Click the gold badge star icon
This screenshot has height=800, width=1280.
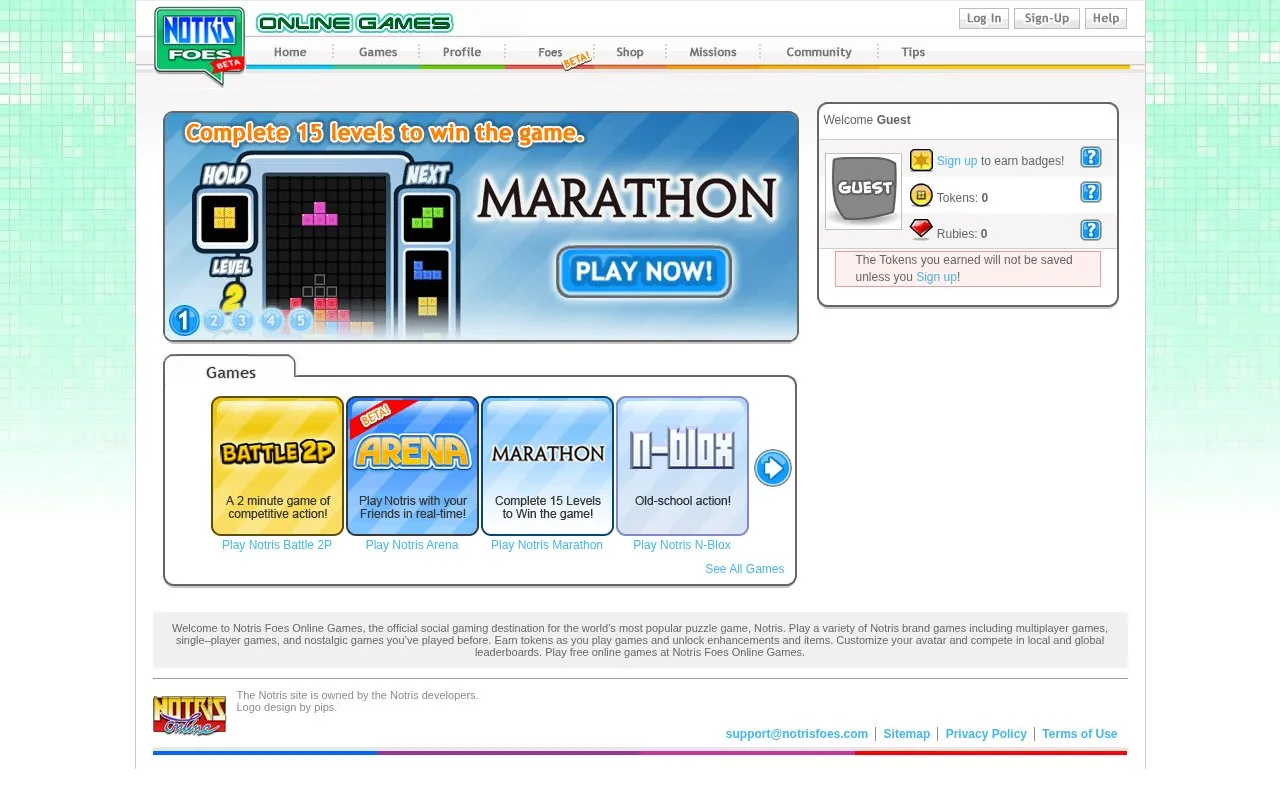921,160
